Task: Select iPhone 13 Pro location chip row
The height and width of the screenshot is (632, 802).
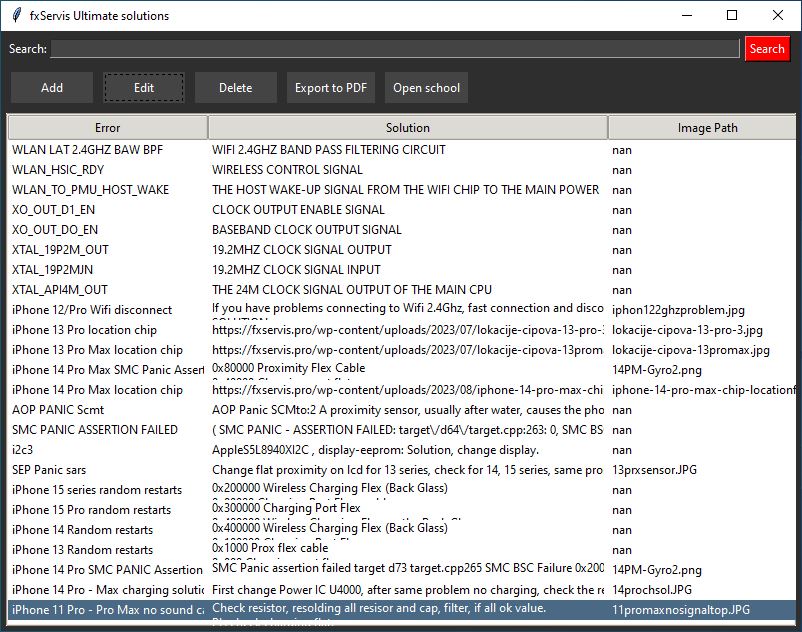Action: (x=402, y=330)
